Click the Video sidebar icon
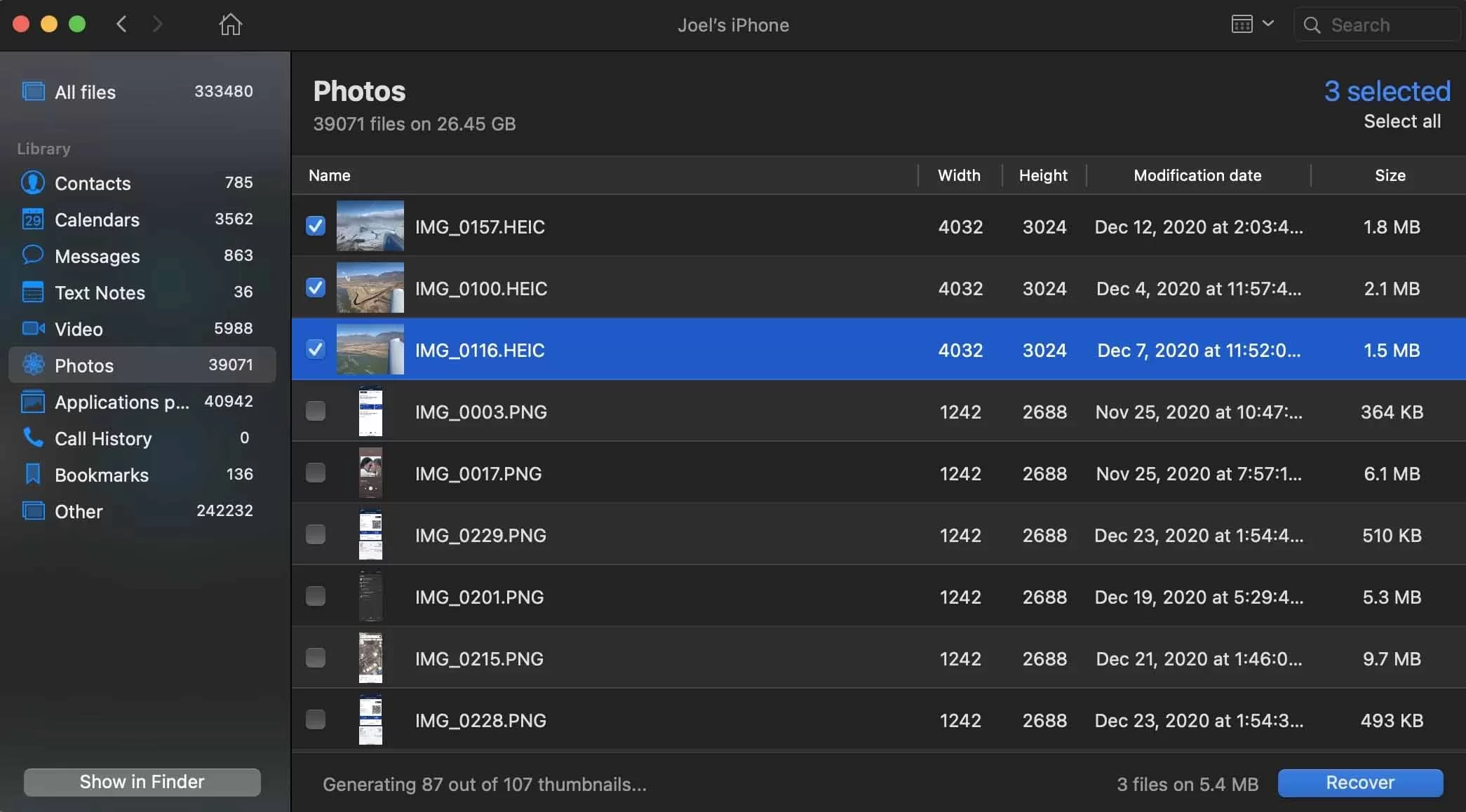This screenshot has width=1466, height=812. pyautogui.click(x=32, y=328)
